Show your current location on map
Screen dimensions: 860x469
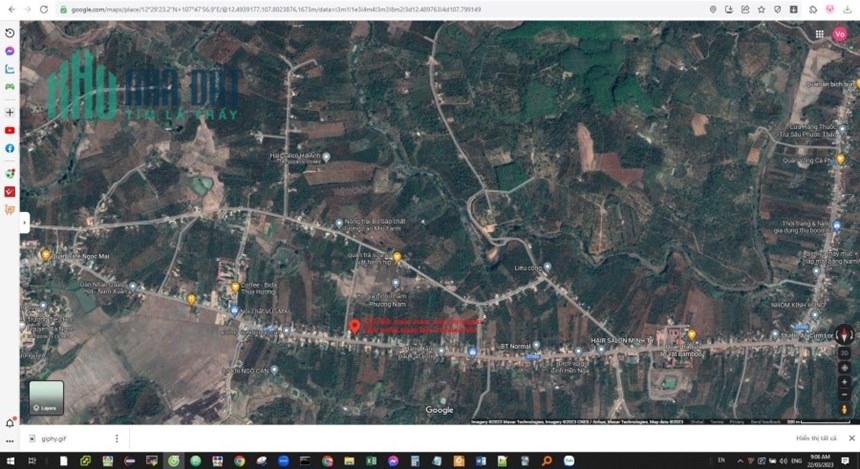[844, 368]
